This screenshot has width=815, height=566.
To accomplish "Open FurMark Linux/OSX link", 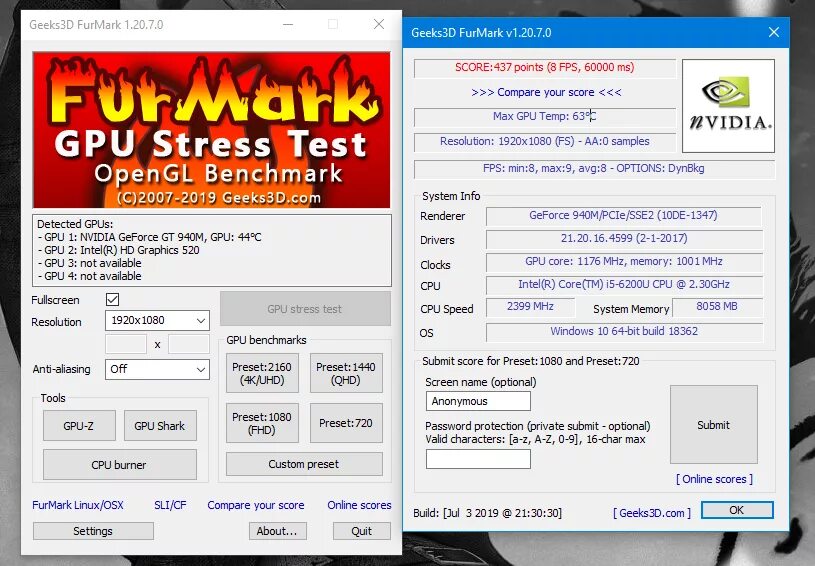I will 78,505.
